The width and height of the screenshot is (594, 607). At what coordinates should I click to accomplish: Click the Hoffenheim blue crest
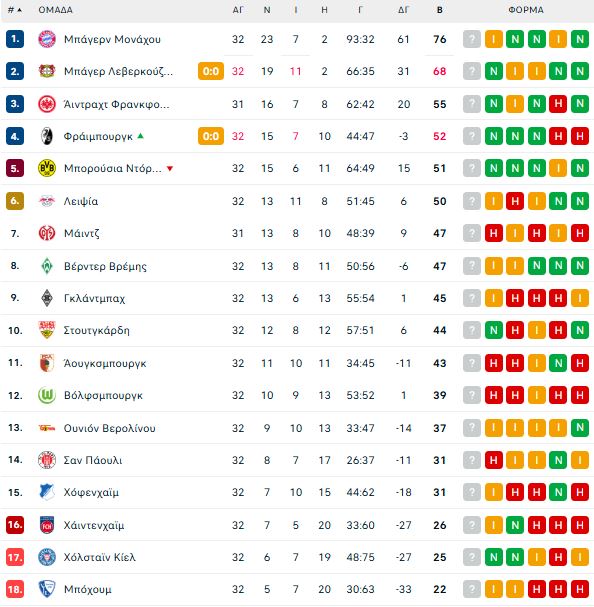point(47,492)
